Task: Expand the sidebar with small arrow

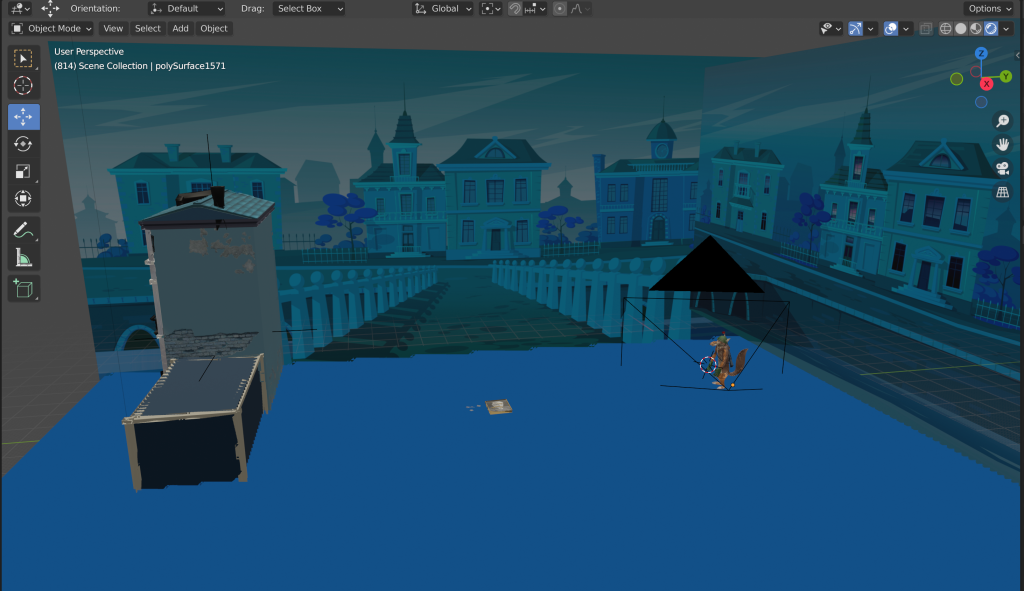Action: pos(1017,56)
